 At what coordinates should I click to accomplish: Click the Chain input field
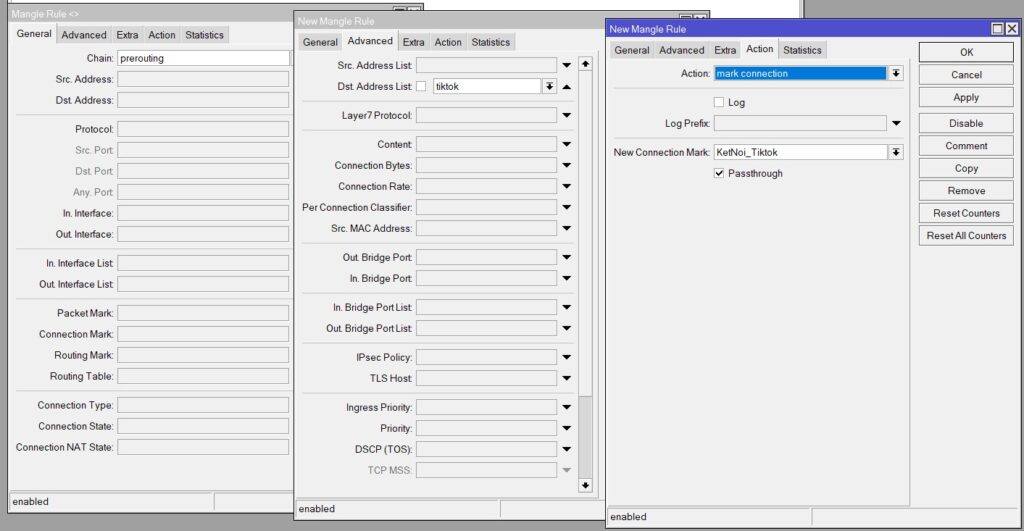tap(203, 58)
